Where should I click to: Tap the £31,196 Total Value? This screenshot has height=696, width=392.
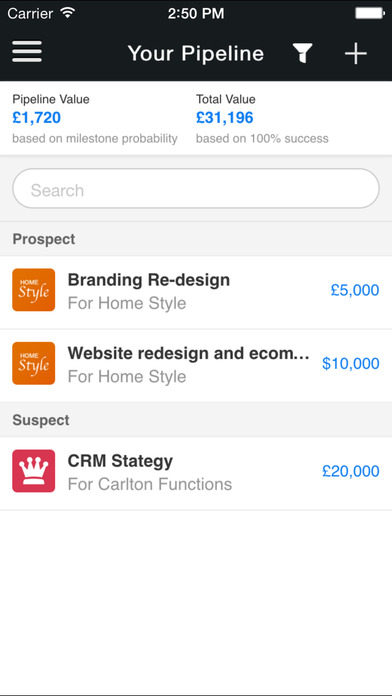(225, 118)
